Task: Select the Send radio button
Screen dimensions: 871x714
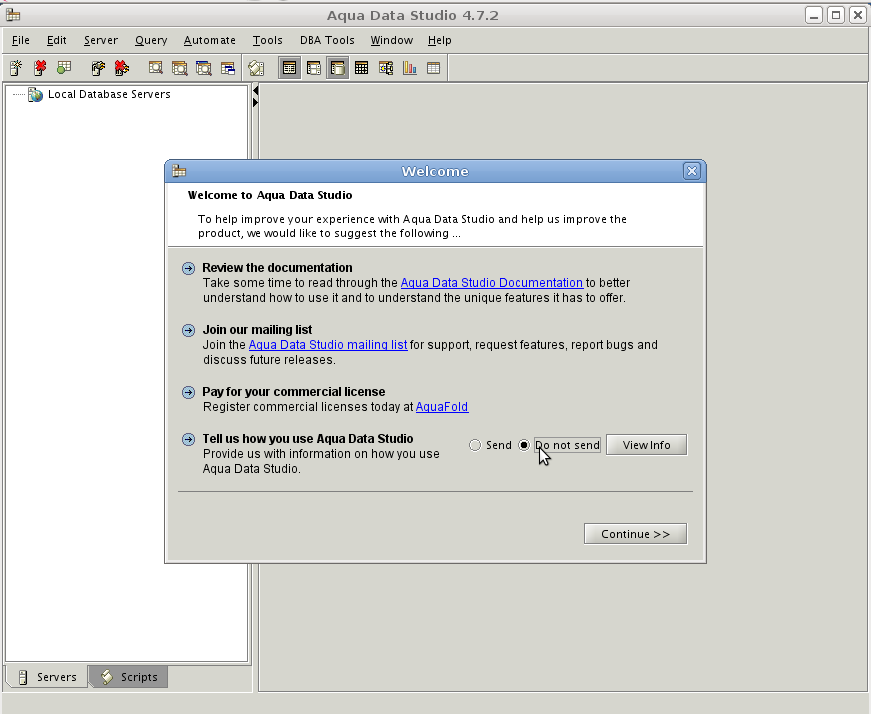Action: pos(475,445)
